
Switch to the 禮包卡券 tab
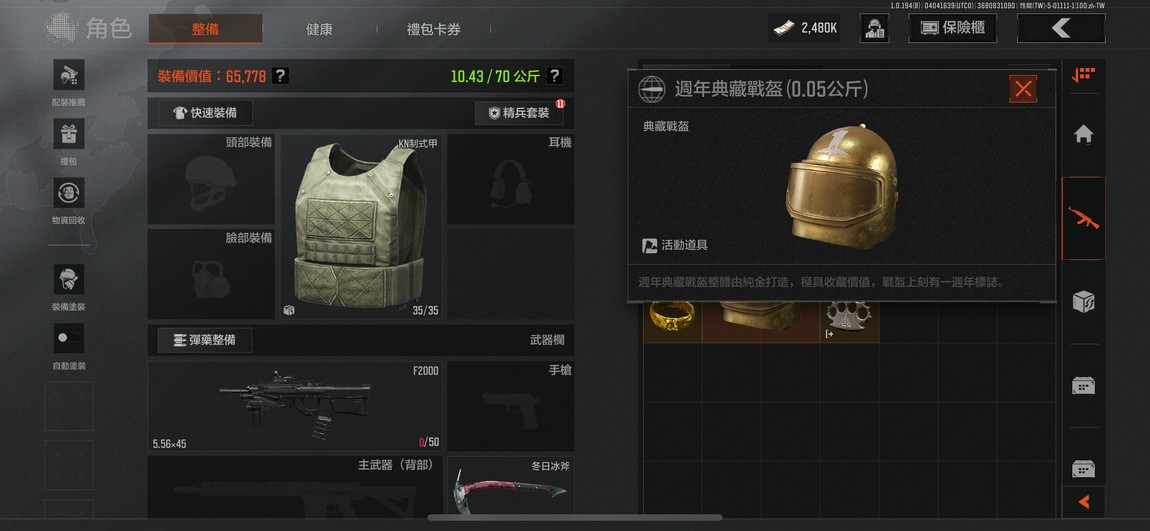pyautogui.click(x=433, y=29)
